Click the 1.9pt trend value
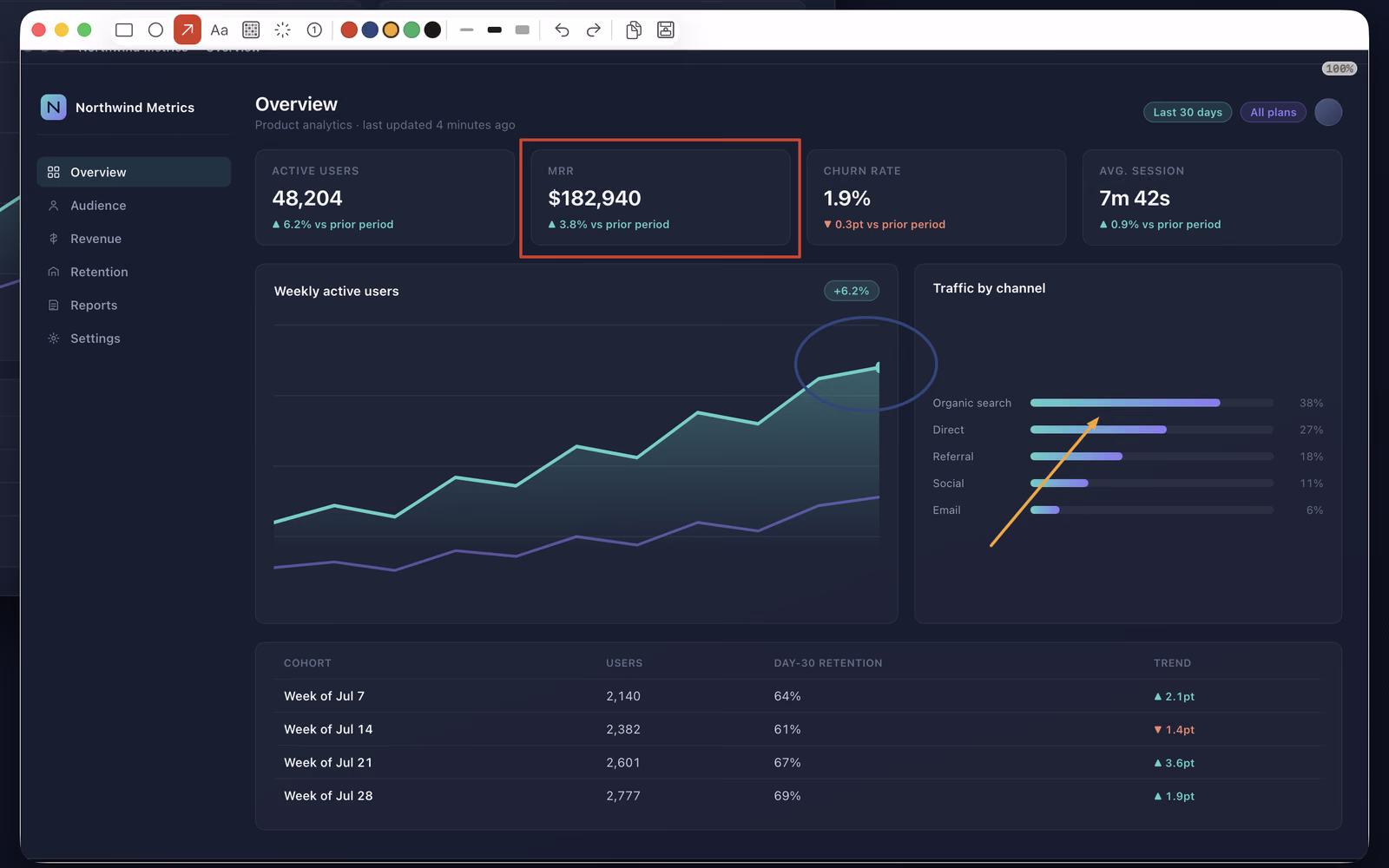The image size is (1389, 868). pos(1175,796)
